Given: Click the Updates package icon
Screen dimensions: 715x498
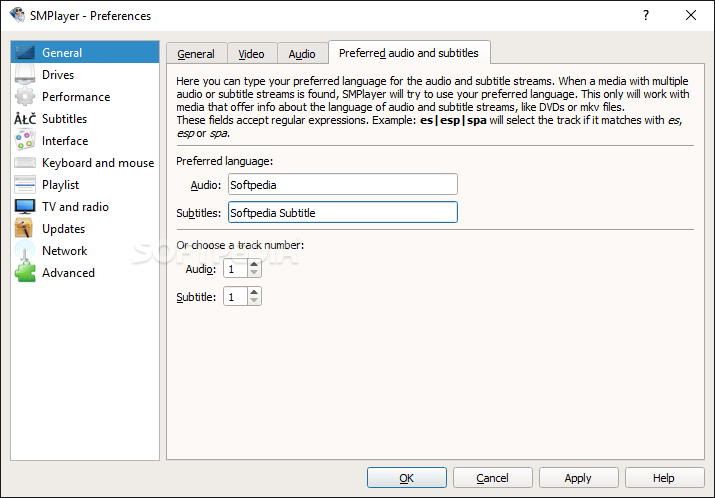Looking at the screenshot, I should point(24,228).
